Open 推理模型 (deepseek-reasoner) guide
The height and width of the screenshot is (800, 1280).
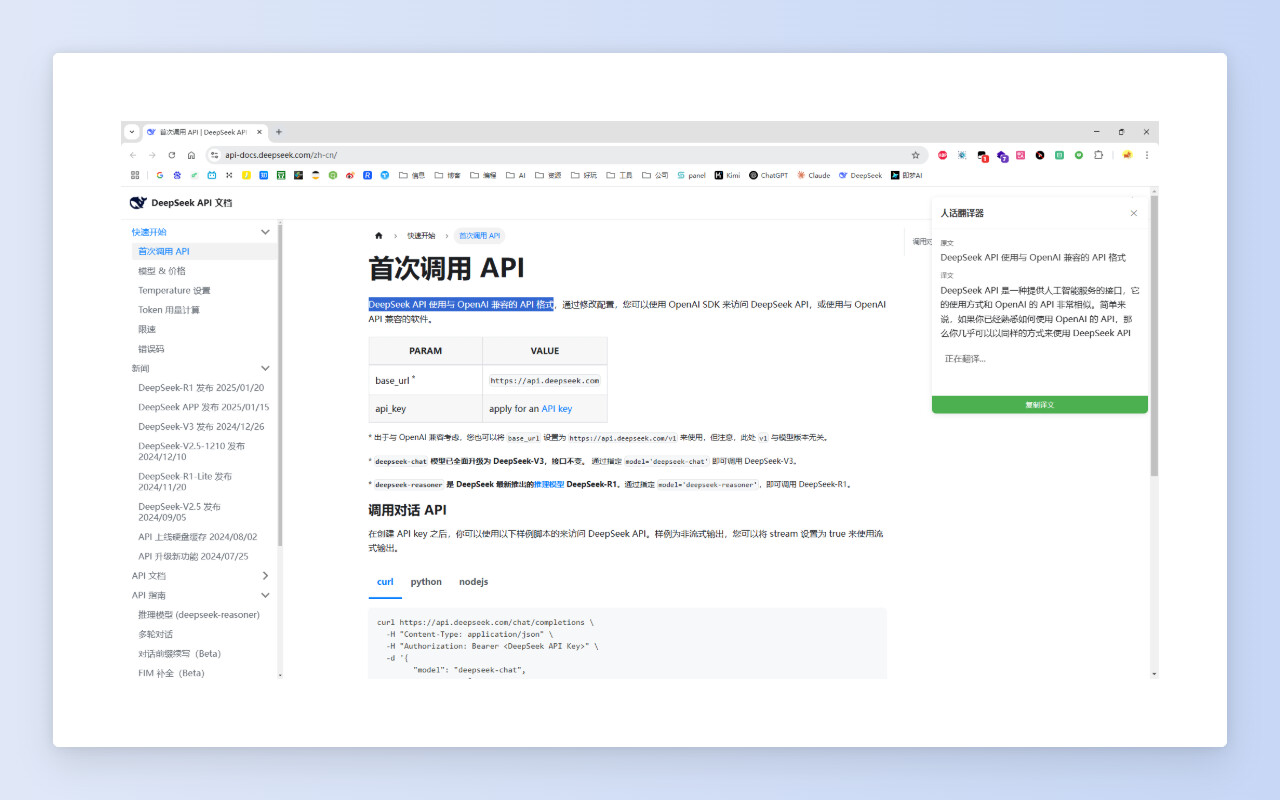[199, 615]
